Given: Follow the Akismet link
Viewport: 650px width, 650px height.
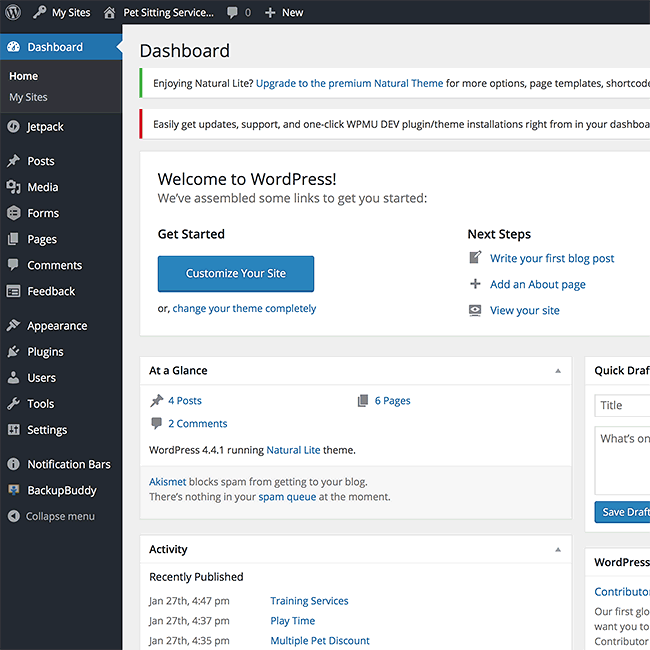Looking at the screenshot, I should click(x=167, y=482).
